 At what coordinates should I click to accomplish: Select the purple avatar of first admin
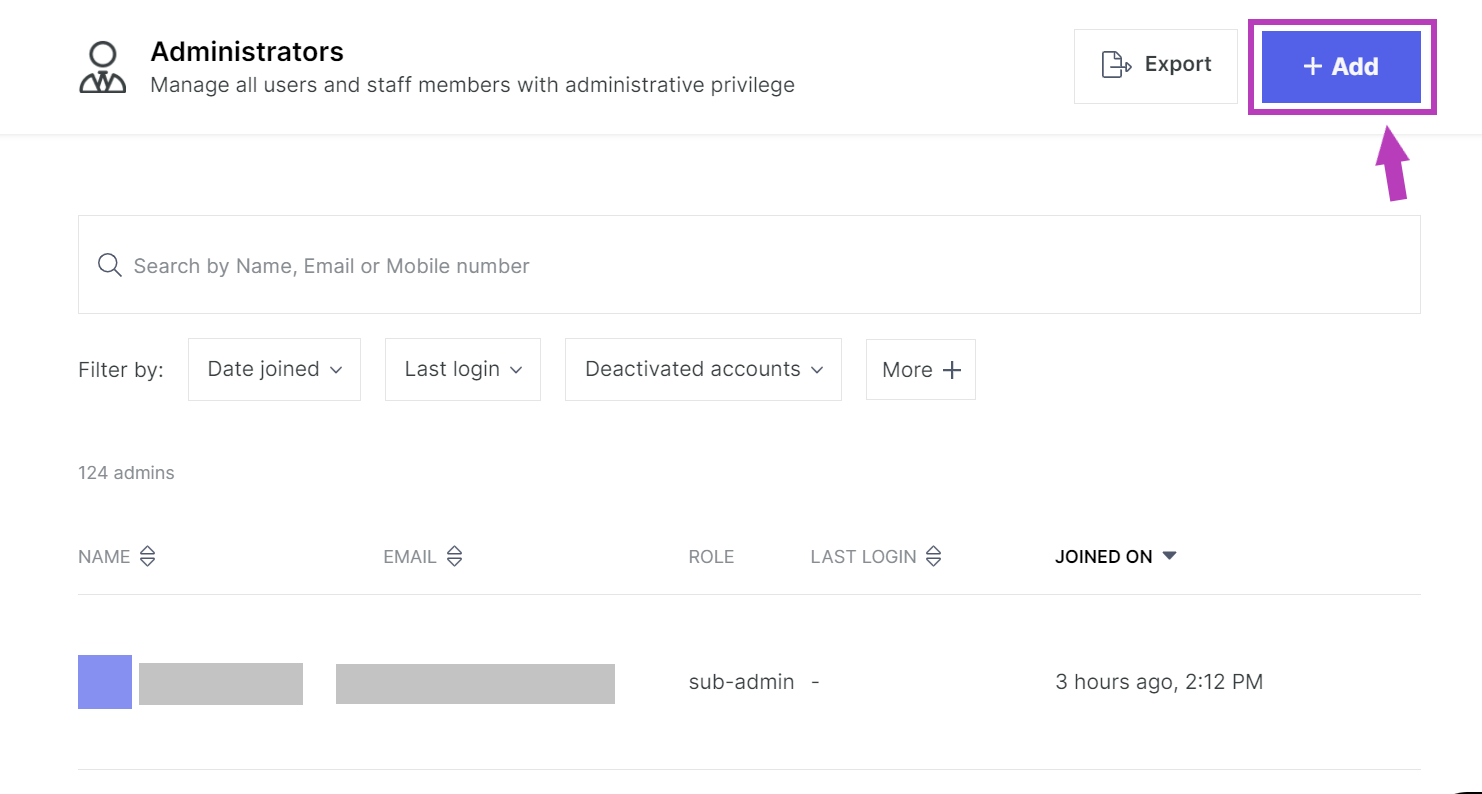105,682
